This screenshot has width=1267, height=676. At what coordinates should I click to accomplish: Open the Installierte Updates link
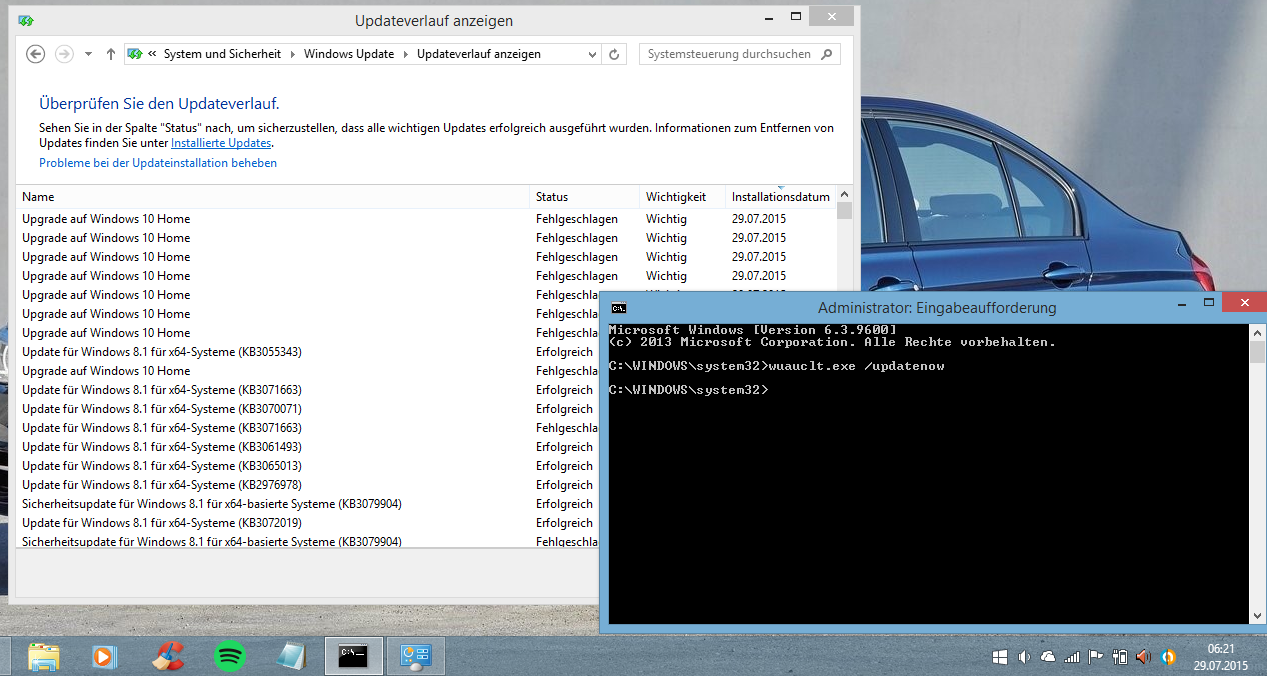point(221,143)
